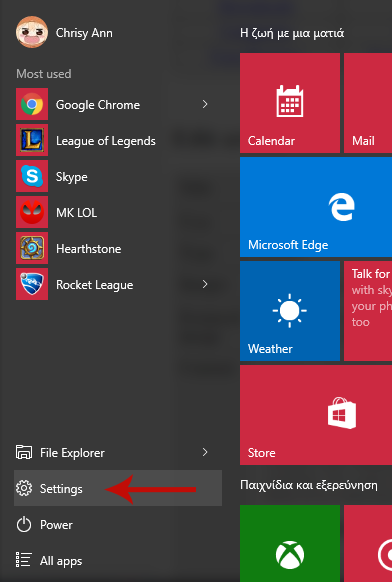Open the Microsoft Edge tile
This screenshot has height=582, width=392.
click(x=316, y=207)
